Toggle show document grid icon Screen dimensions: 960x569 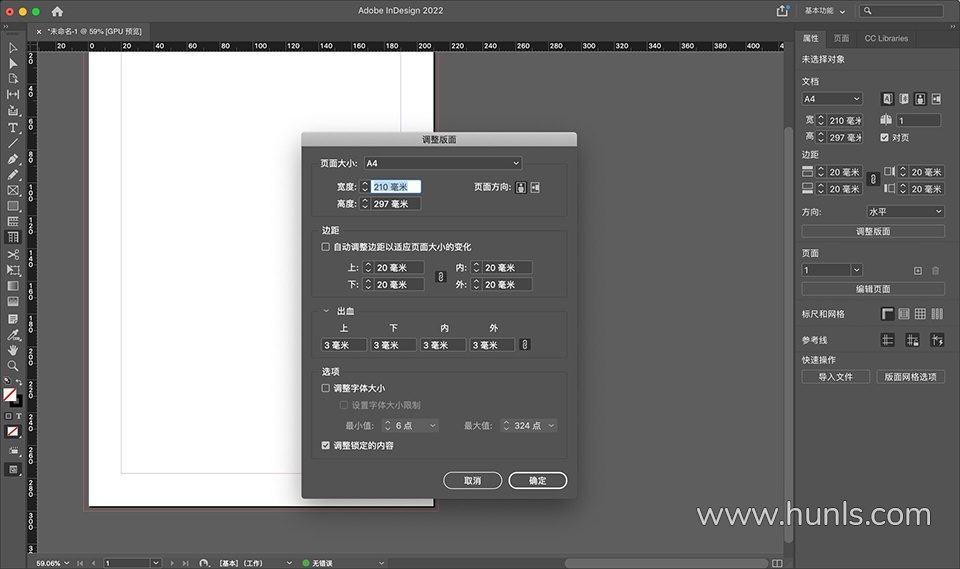[920, 314]
